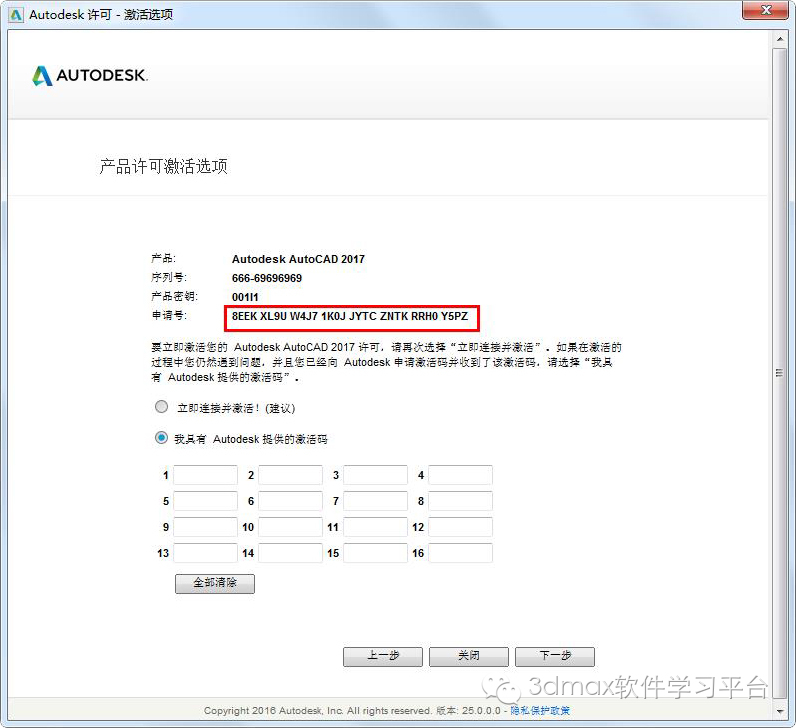Viewport: 796px width, 728px height.
Task: Go back with the 上一步 button
Action: (x=383, y=656)
